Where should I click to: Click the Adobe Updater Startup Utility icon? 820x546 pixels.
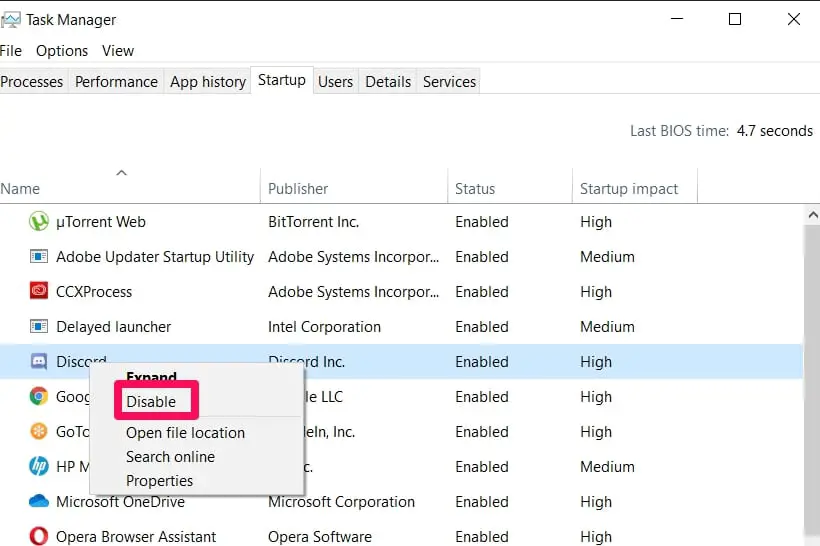39,256
